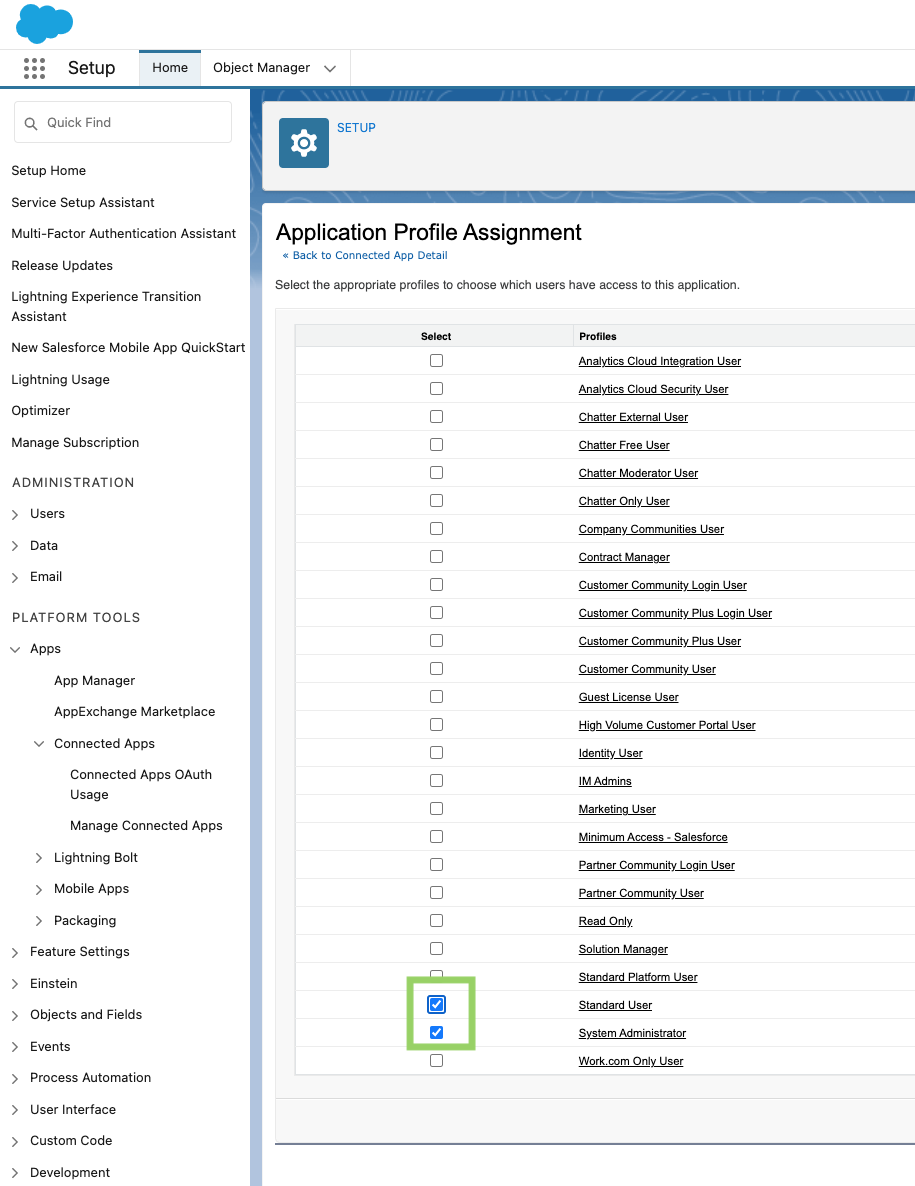The width and height of the screenshot is (915, 1186).
Task: Open Lightning Experience Transition Assistant
Action: [106, 306]
